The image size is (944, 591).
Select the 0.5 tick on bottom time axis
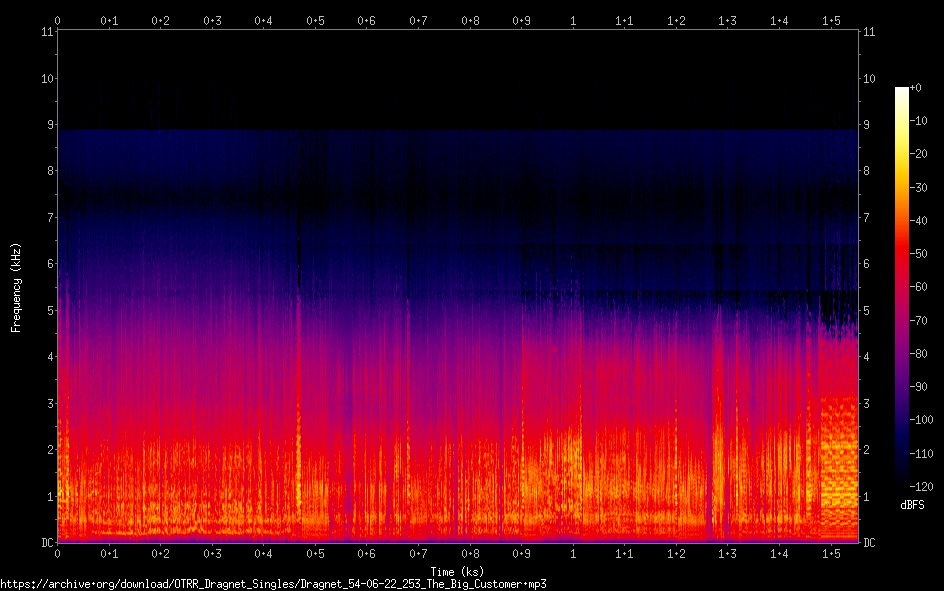[x=315, y=553]
